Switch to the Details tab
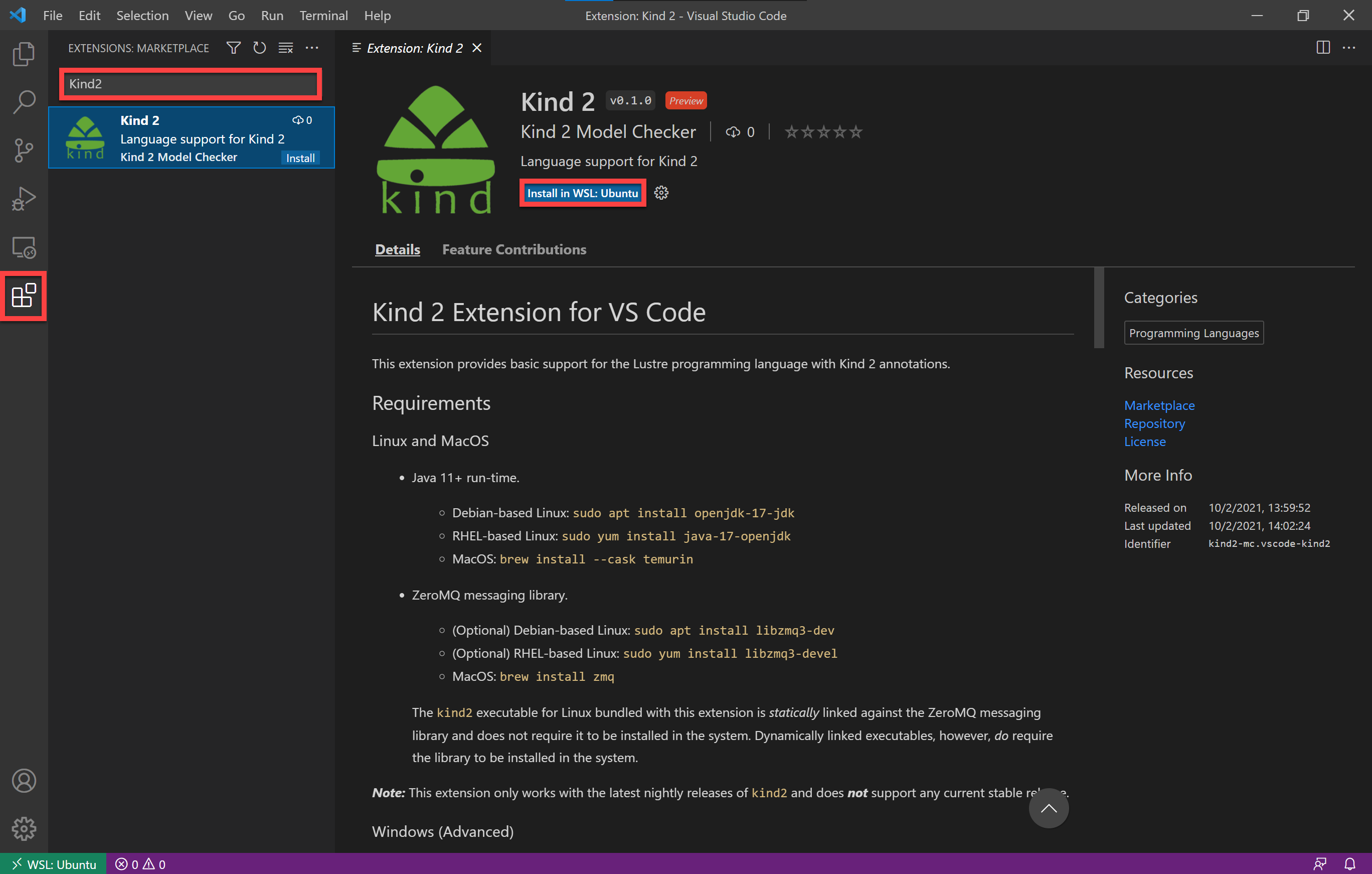Screen dimensions: 1372x874 397,249
